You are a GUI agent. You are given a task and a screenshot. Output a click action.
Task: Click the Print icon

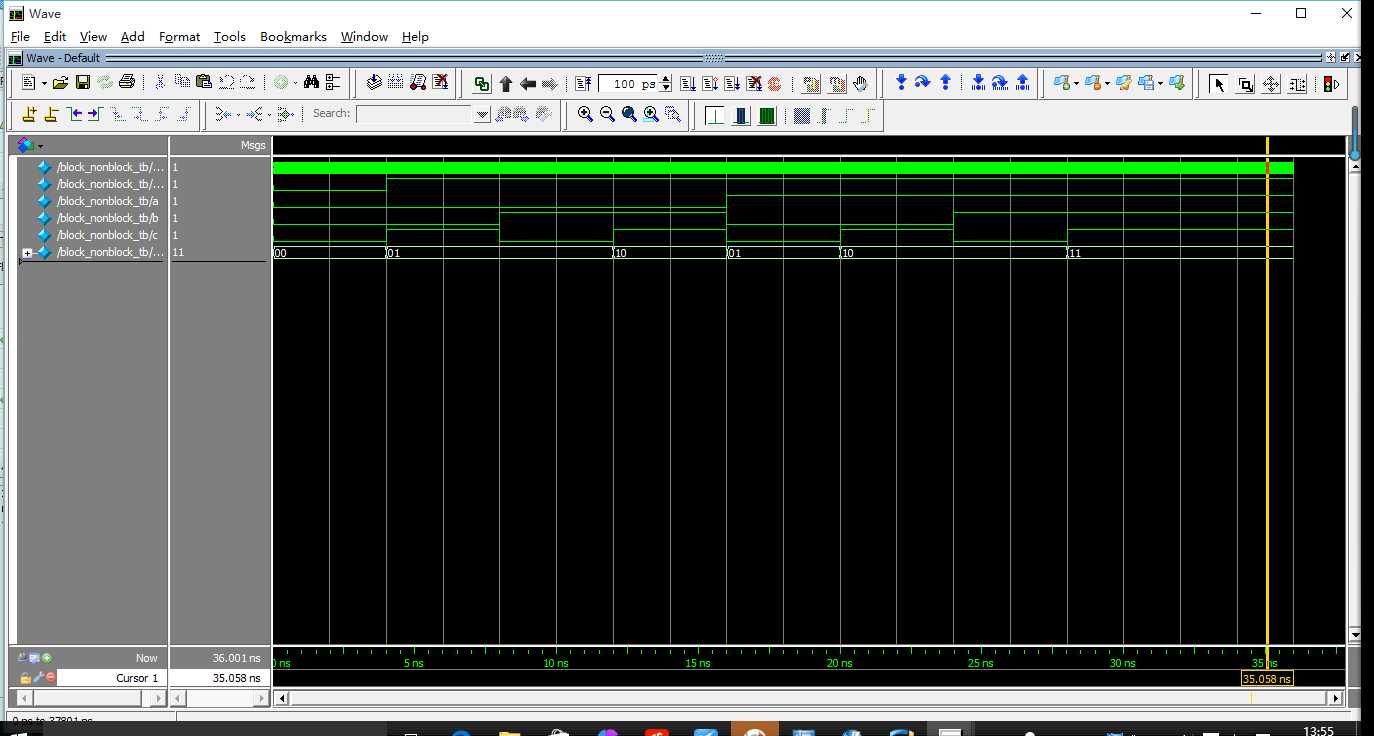click(x=126, y=83)
